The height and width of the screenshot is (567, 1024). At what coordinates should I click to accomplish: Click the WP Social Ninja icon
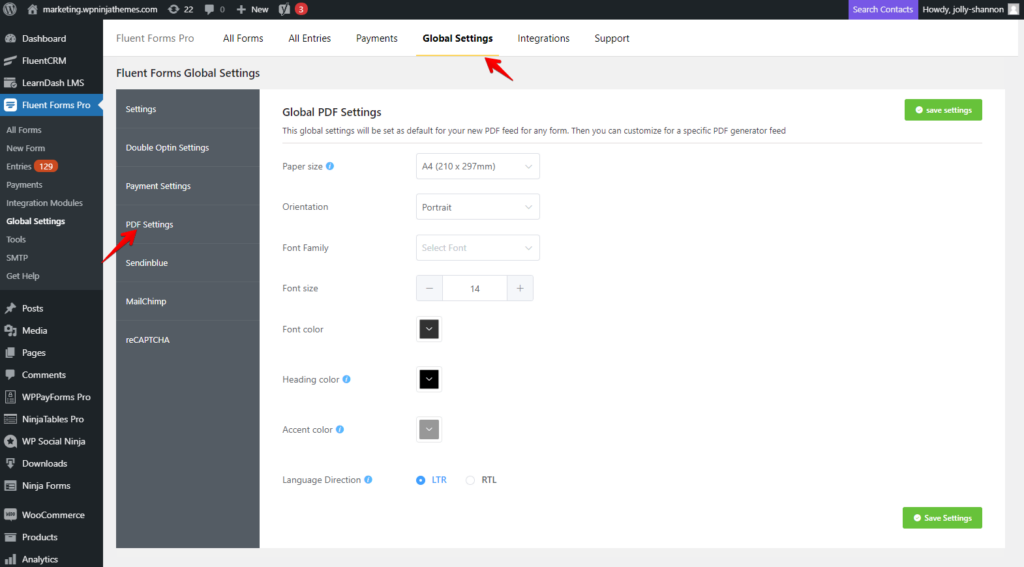[10, 442]
